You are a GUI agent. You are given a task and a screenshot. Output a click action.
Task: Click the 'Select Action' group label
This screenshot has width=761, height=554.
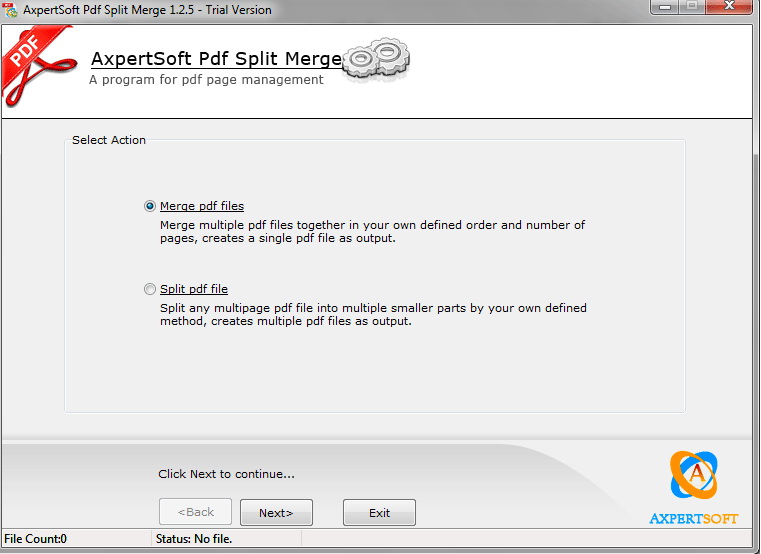point(109,140)
